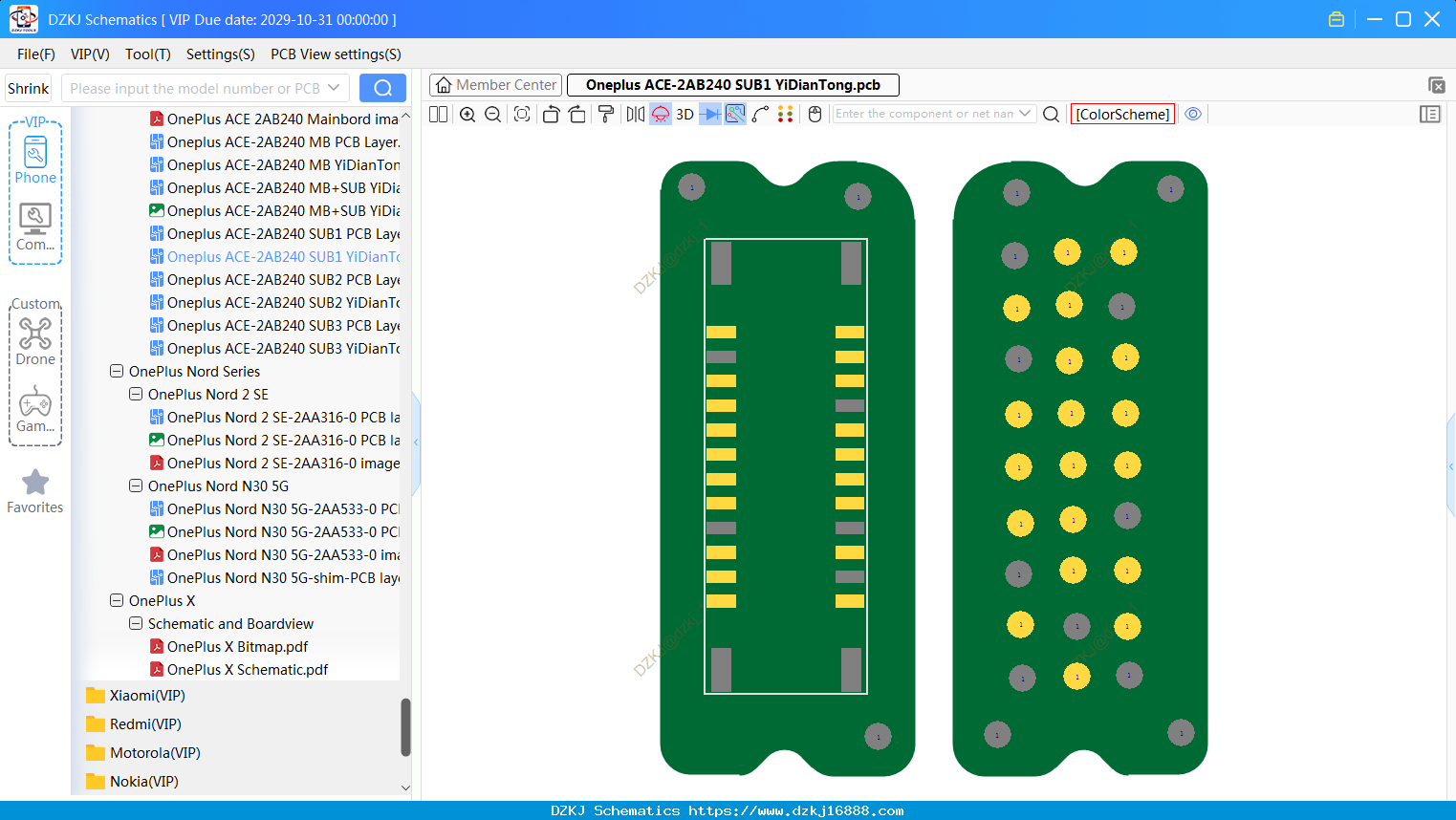Mirror the PCB board view
Viewport: 1456px width, 820px height.
coord(636,114)
